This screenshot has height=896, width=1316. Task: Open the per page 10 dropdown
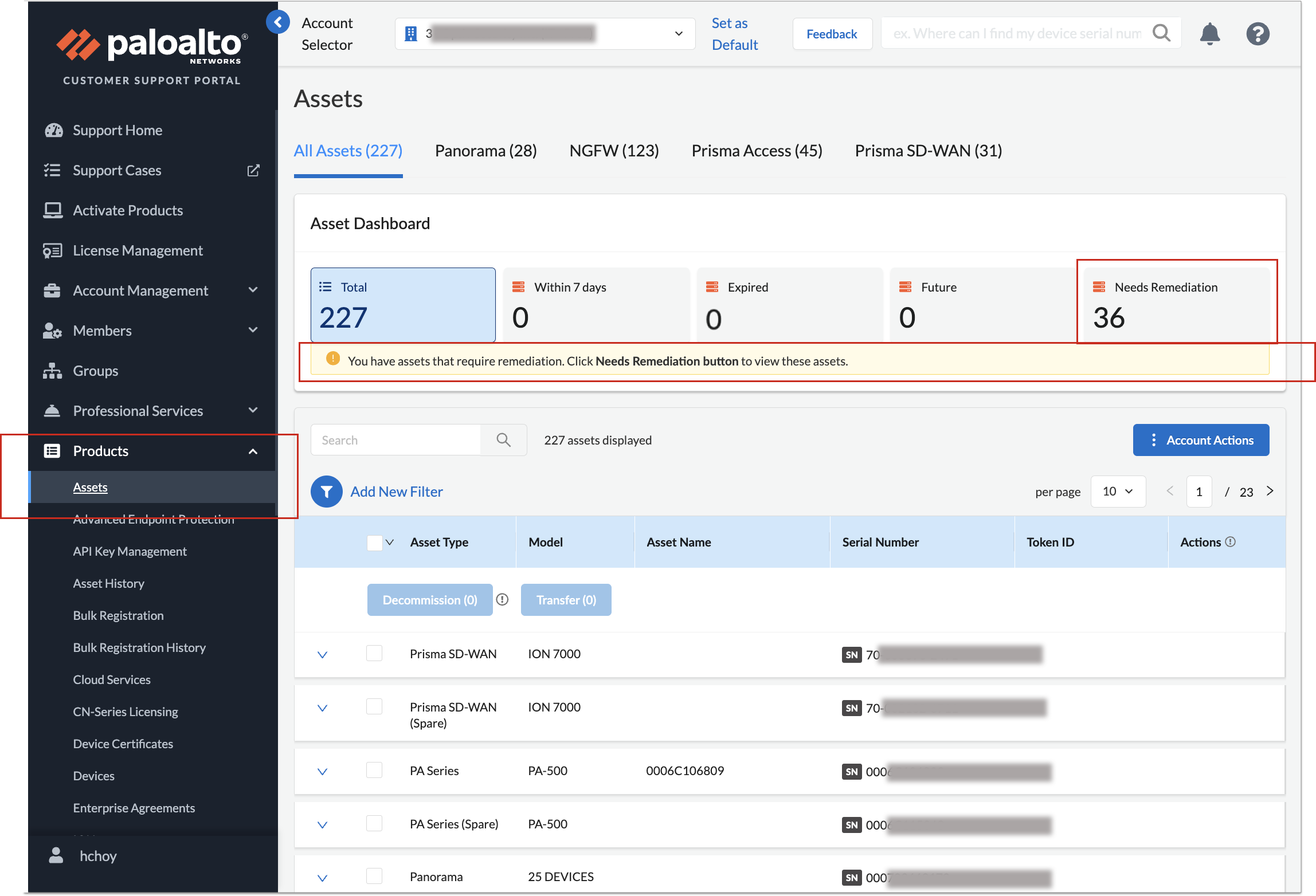point(1118,492)
